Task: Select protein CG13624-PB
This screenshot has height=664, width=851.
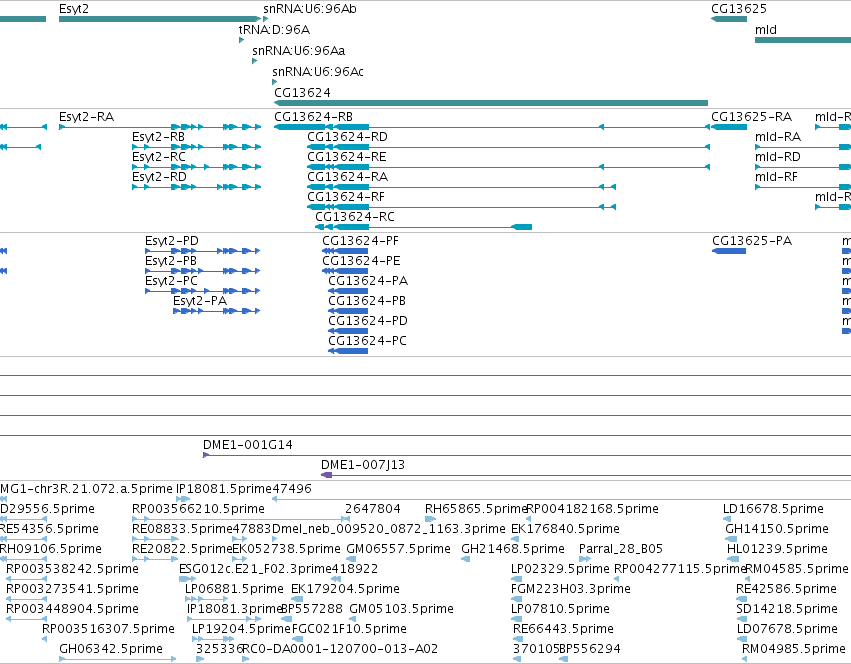Action: point(348,311)
